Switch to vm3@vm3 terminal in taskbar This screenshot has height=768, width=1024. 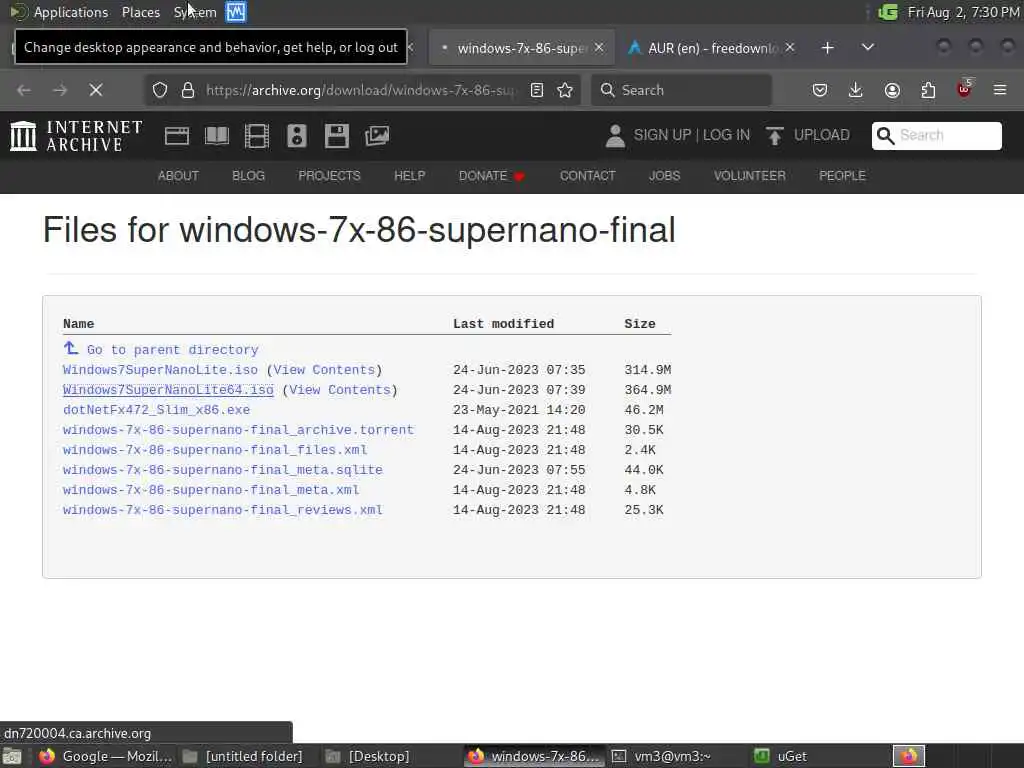[x=673, y=756]
